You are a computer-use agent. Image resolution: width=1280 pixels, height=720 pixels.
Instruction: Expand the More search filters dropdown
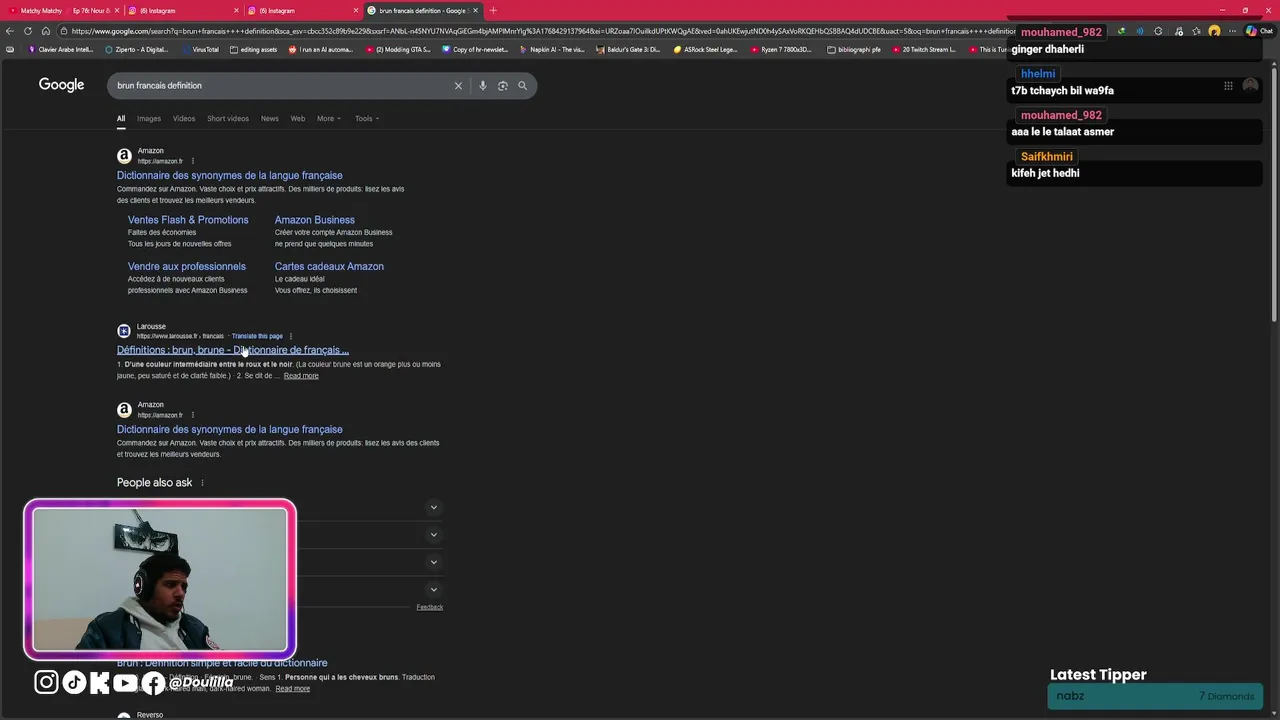tap(329, 119)
